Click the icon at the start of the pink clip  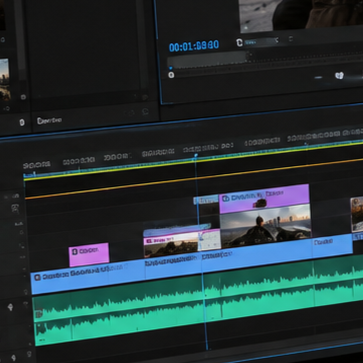75,251
